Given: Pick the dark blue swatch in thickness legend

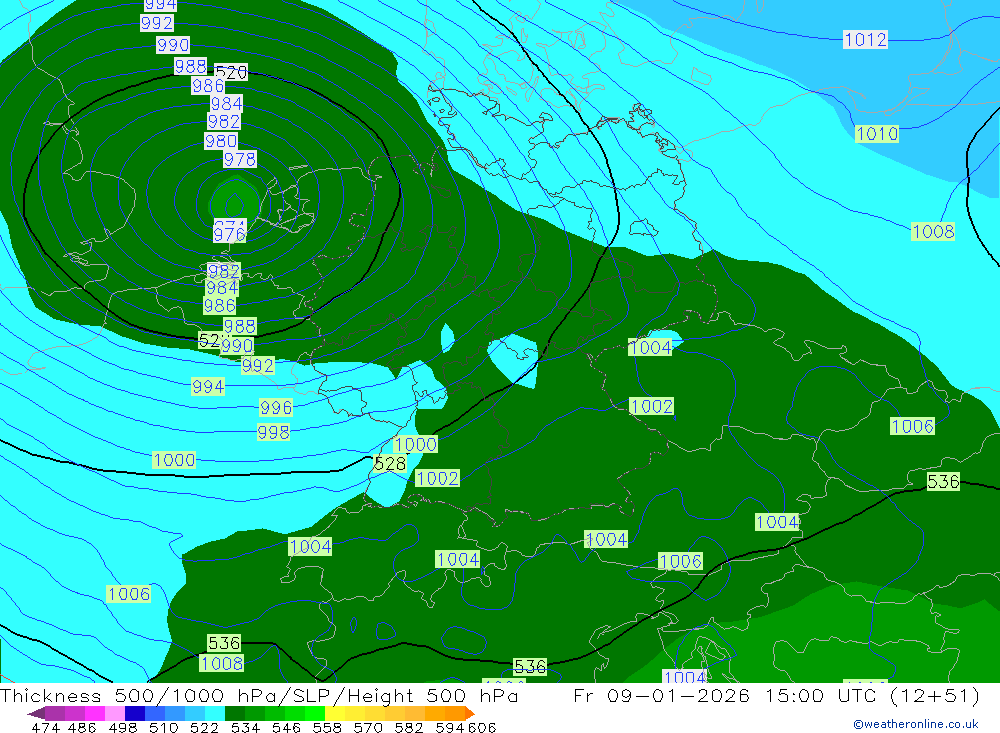Looking at the screenshot, I should [135, 713].
